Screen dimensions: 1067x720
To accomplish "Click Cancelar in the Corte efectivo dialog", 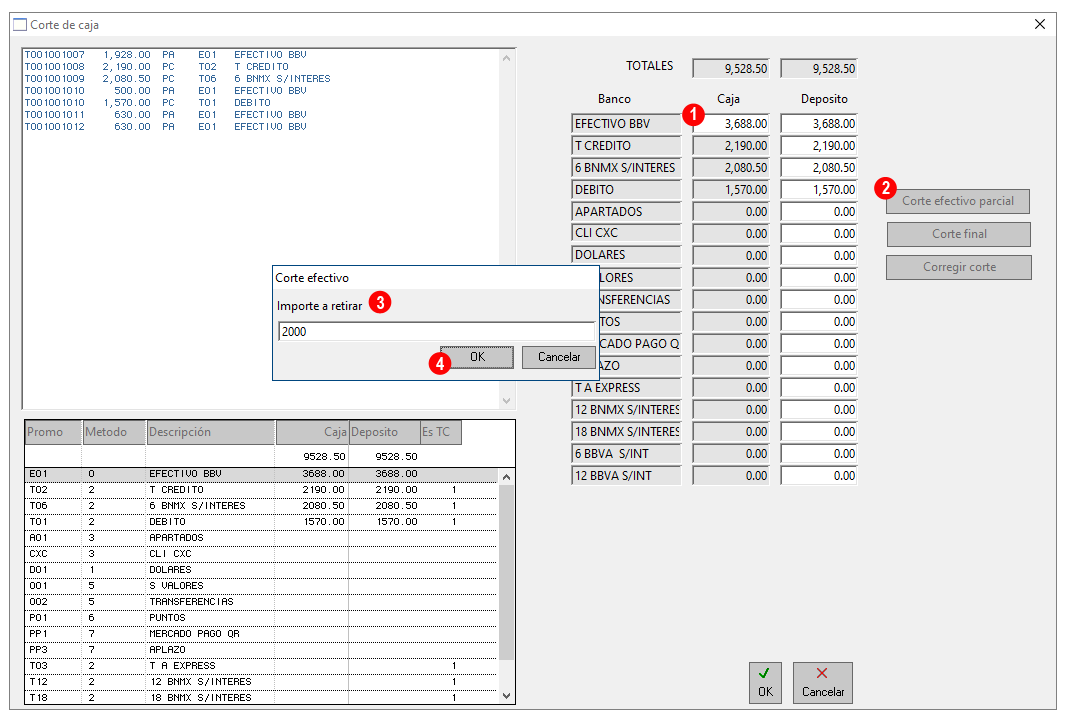I will click(559, 357).
